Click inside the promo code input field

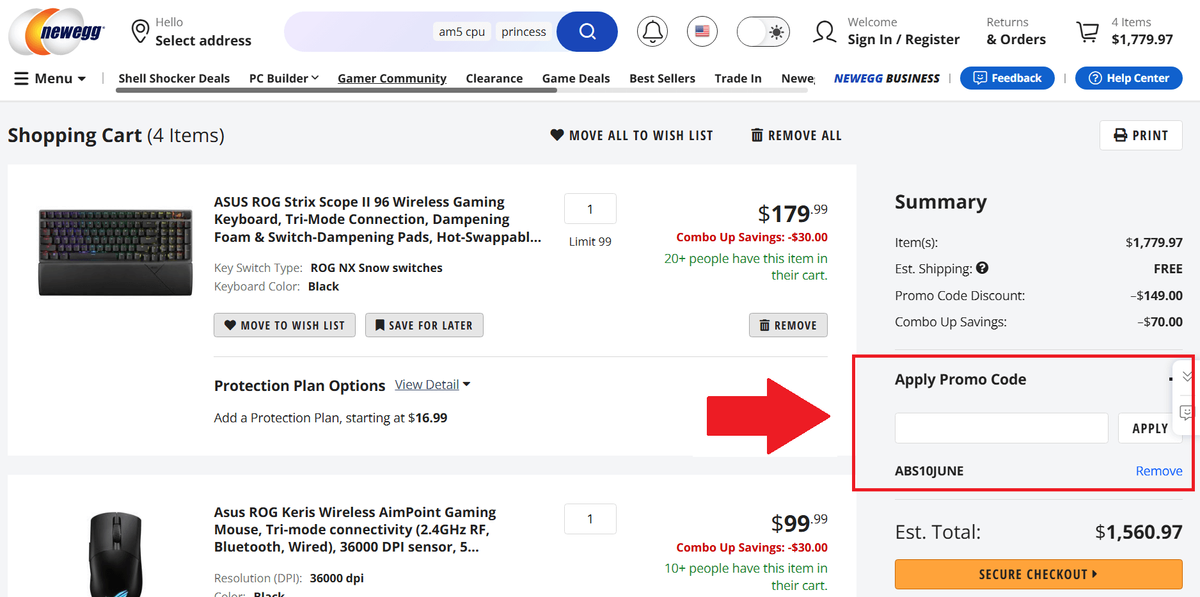tap(1000, 427)
